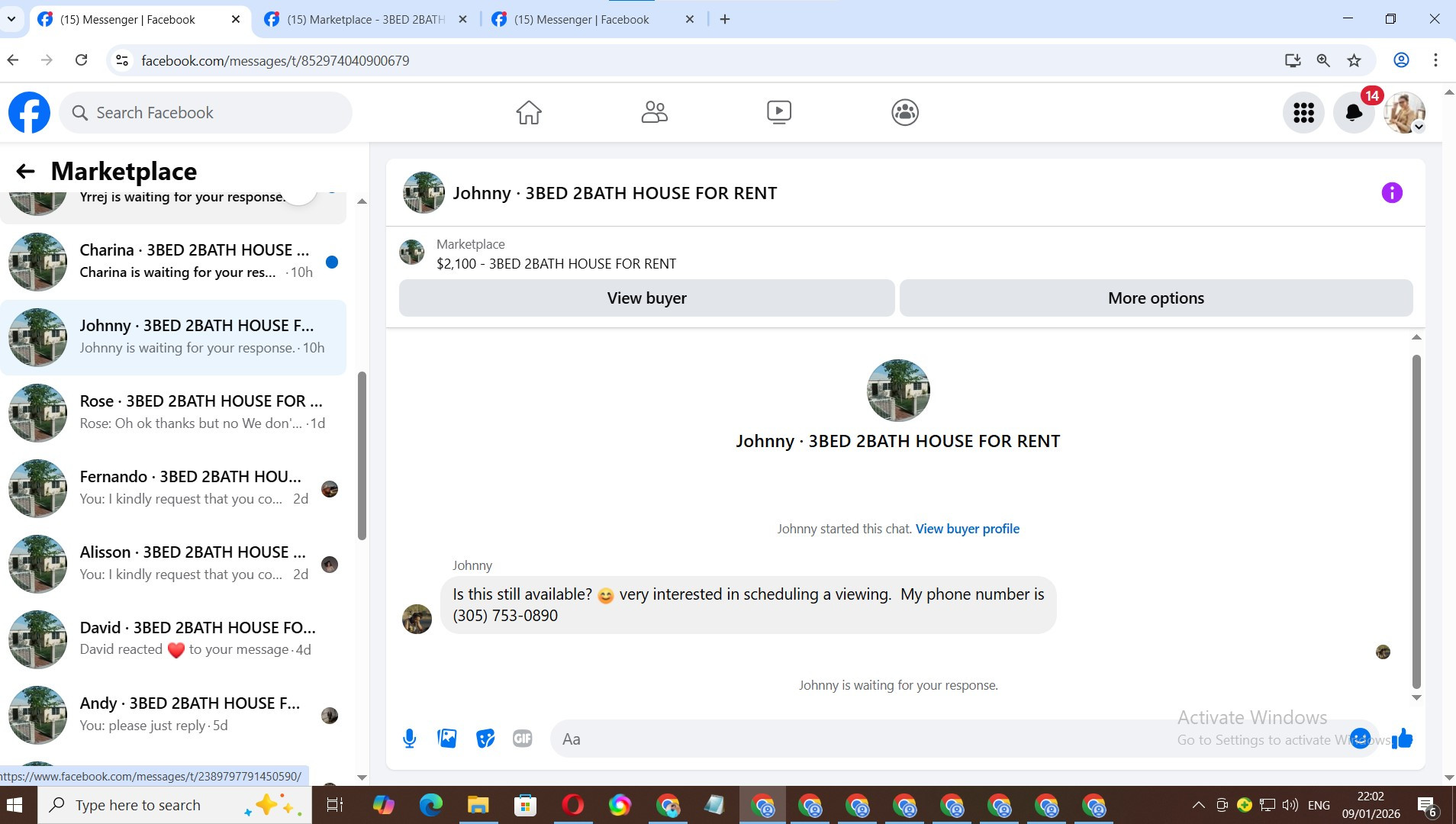
Task: Click $2,100 - 3BED 2BATH HOUSE listing text
Action: (x=556, y=264)
